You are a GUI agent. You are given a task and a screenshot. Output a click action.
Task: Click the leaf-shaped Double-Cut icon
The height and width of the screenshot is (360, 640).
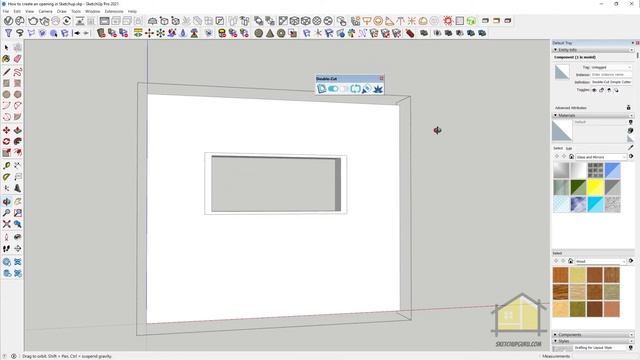point(378,89)
